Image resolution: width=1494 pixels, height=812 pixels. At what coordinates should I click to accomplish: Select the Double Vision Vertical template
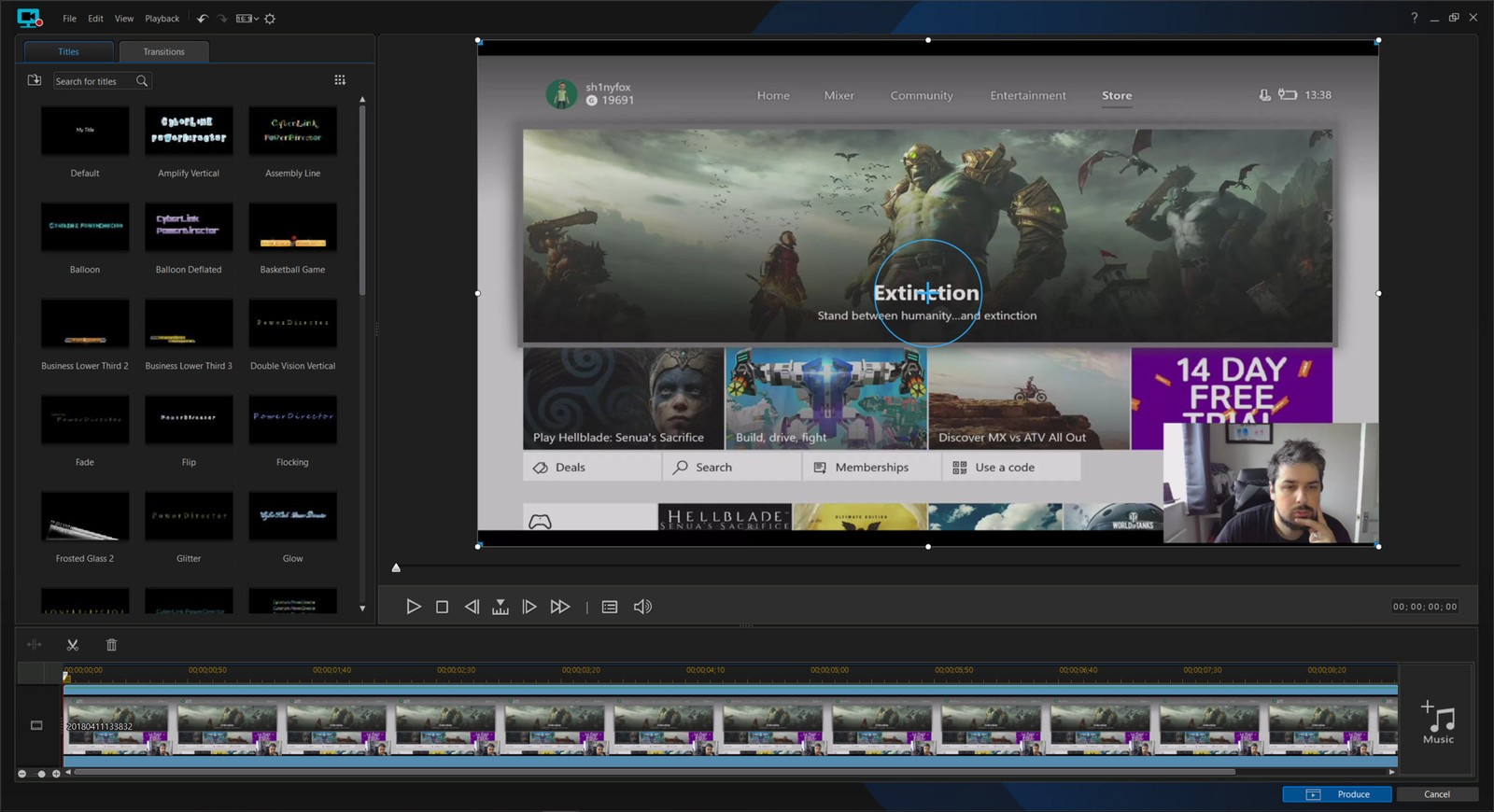pyautogui.click(x=293, y=333)
